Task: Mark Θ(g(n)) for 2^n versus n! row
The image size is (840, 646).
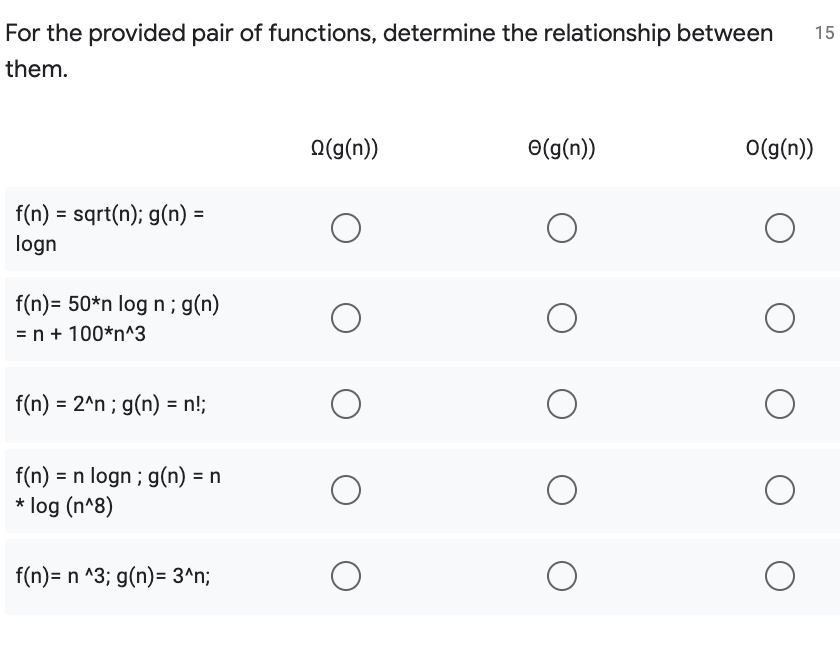Action: [x=562, y=404]
